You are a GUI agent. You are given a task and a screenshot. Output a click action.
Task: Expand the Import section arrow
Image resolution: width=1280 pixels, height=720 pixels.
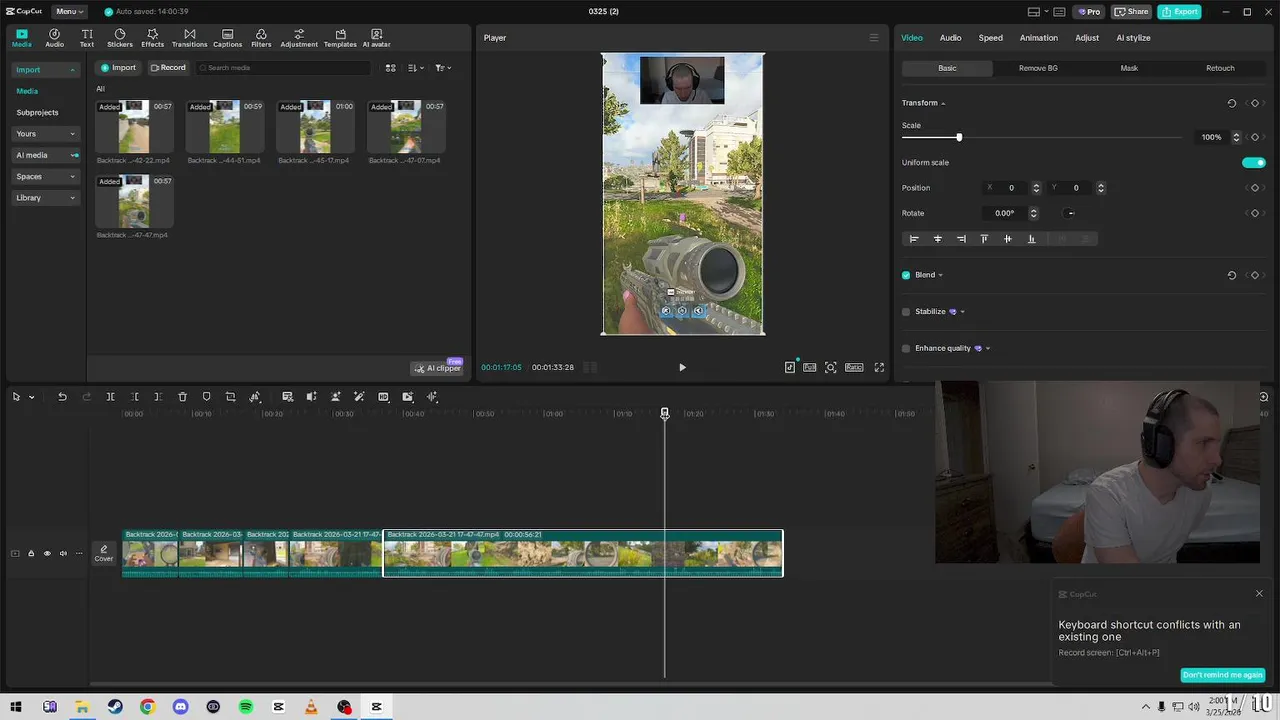click(x=72, y=70)
